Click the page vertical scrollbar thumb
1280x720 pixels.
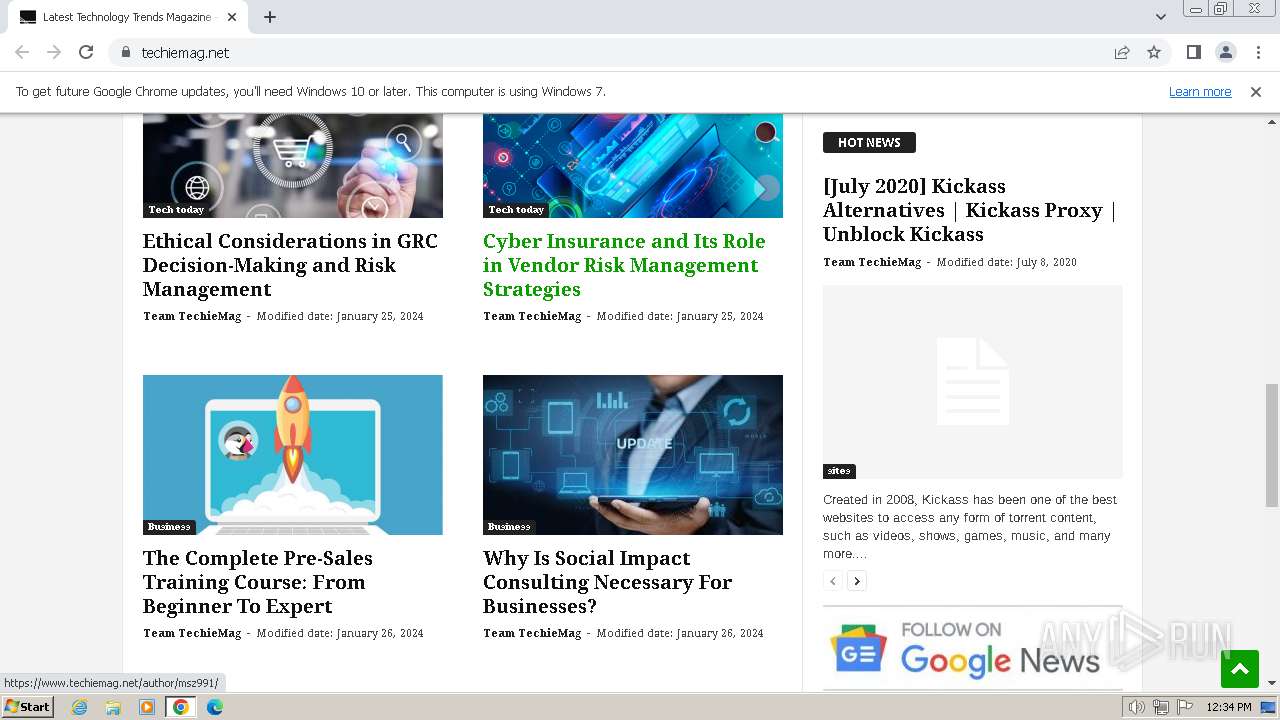coord(1272,444)
